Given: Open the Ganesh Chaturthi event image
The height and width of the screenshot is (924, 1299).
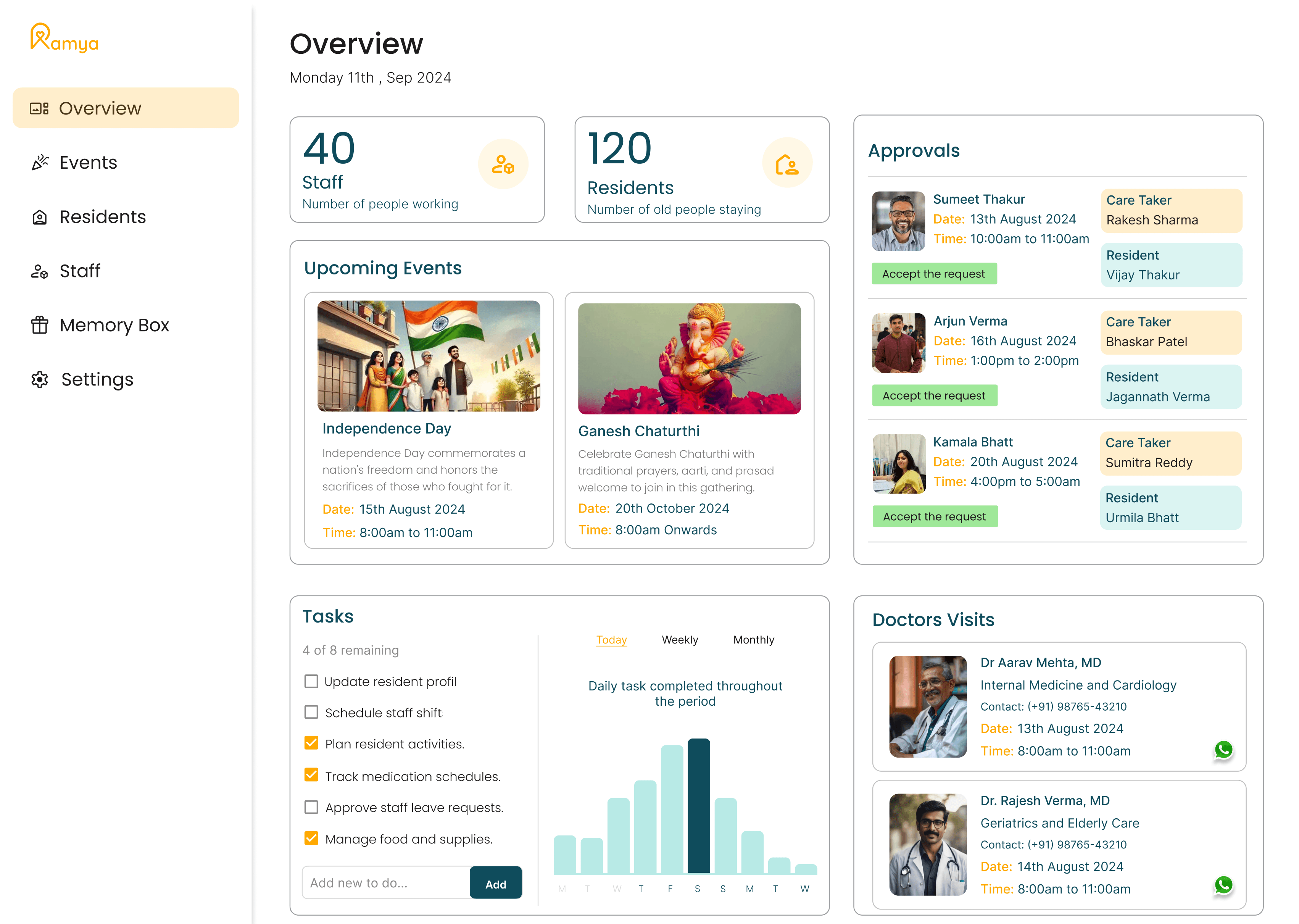Looking at the screenshot, I should [689, 358].
